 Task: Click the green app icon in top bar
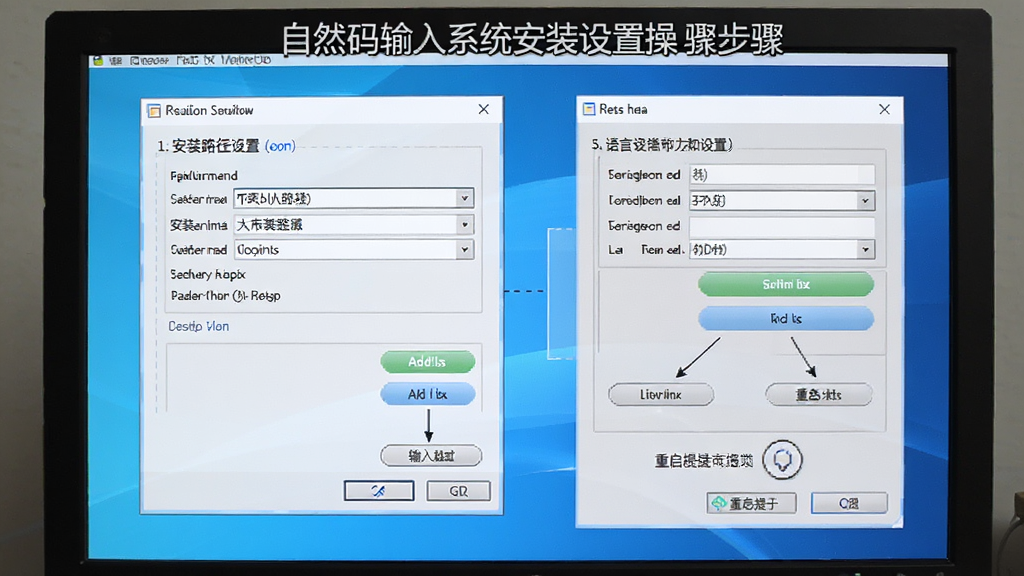(98, 61)
